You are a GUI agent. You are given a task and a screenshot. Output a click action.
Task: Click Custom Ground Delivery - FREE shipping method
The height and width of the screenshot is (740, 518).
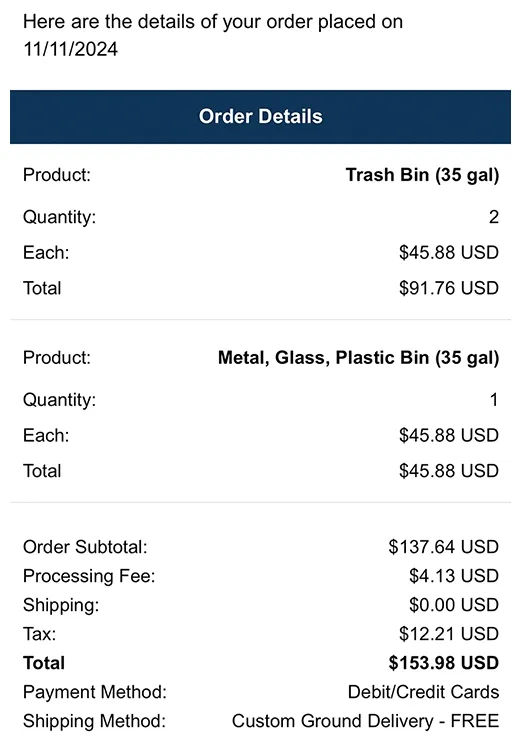pyautogui.click(x=365, y=721)
